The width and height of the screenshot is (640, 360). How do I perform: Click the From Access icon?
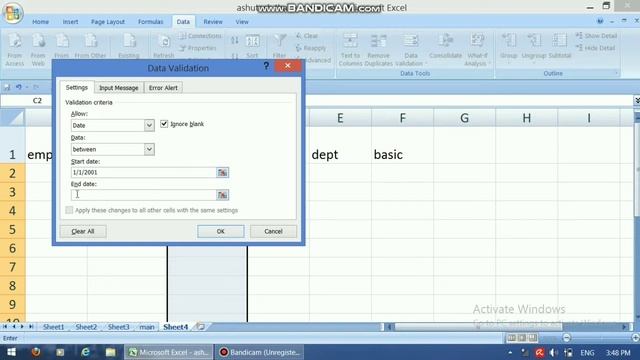pyautogui.click(x=15, y=42)
